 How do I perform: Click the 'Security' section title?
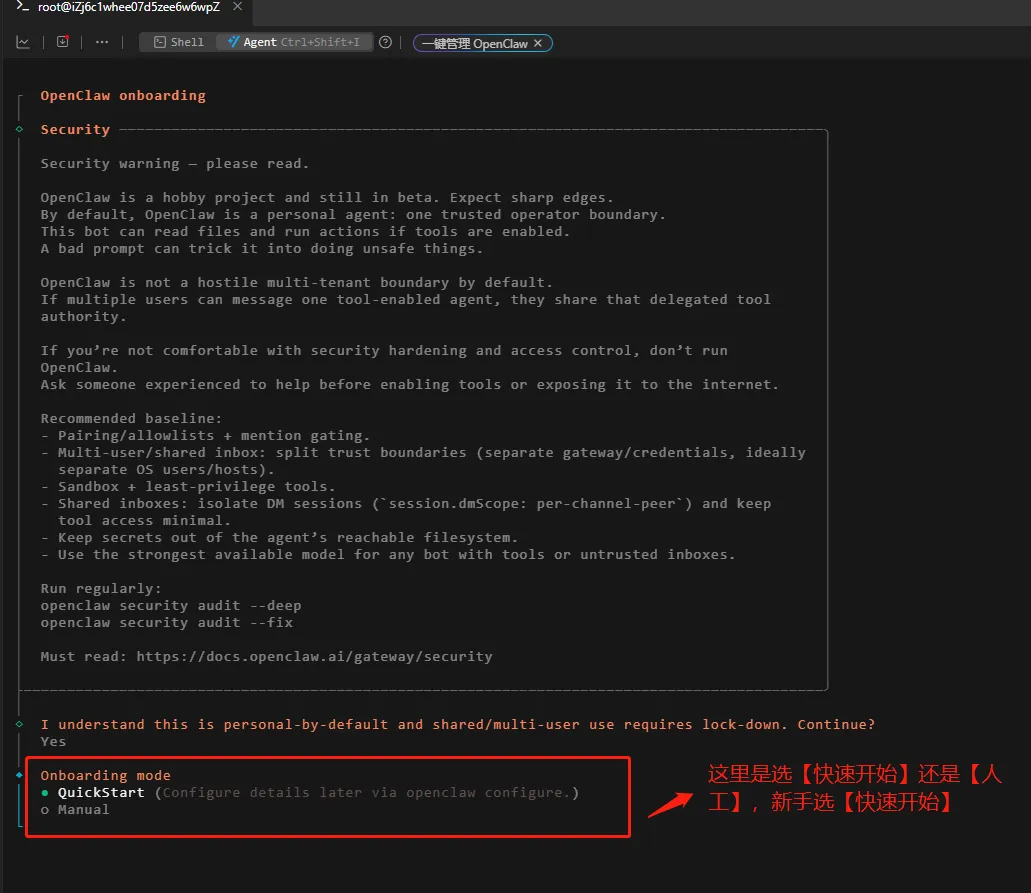pos(75,130)
